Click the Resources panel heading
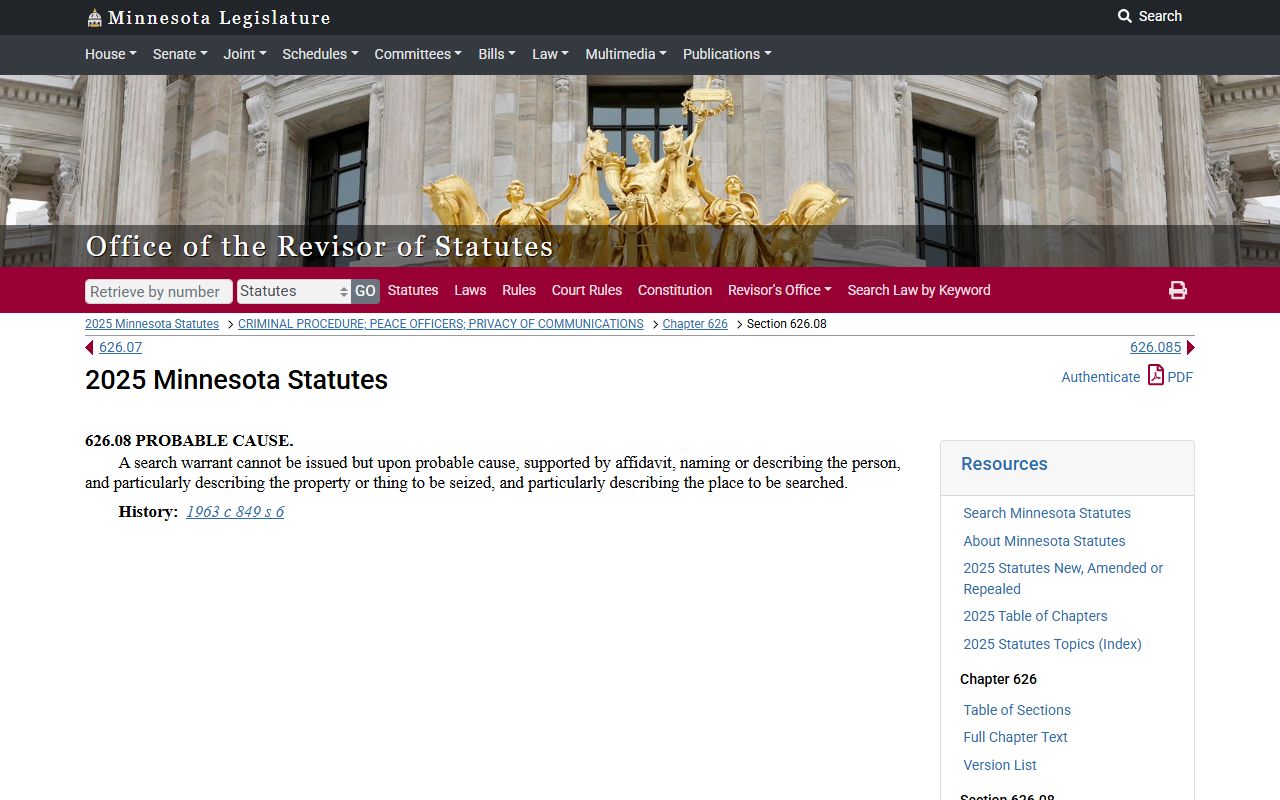 tap(1004, 464)
